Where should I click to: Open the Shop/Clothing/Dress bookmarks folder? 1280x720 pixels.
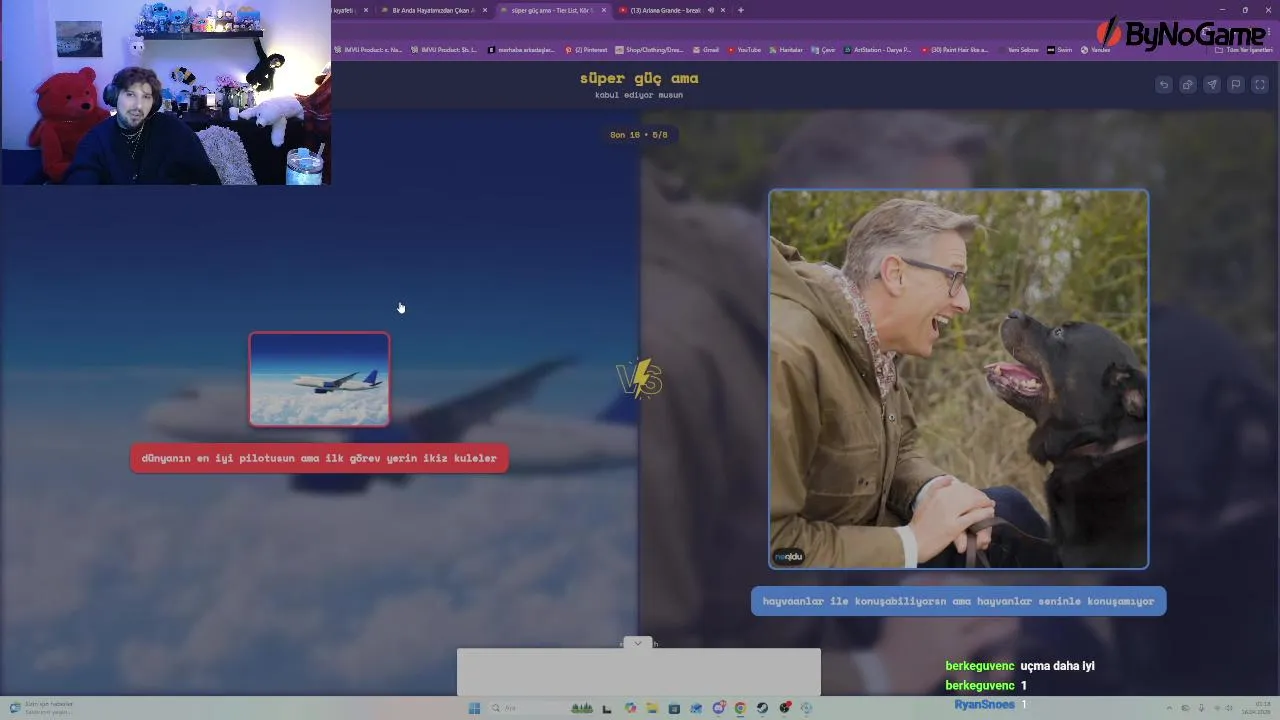pyautogui.click(x=649, y=50)
